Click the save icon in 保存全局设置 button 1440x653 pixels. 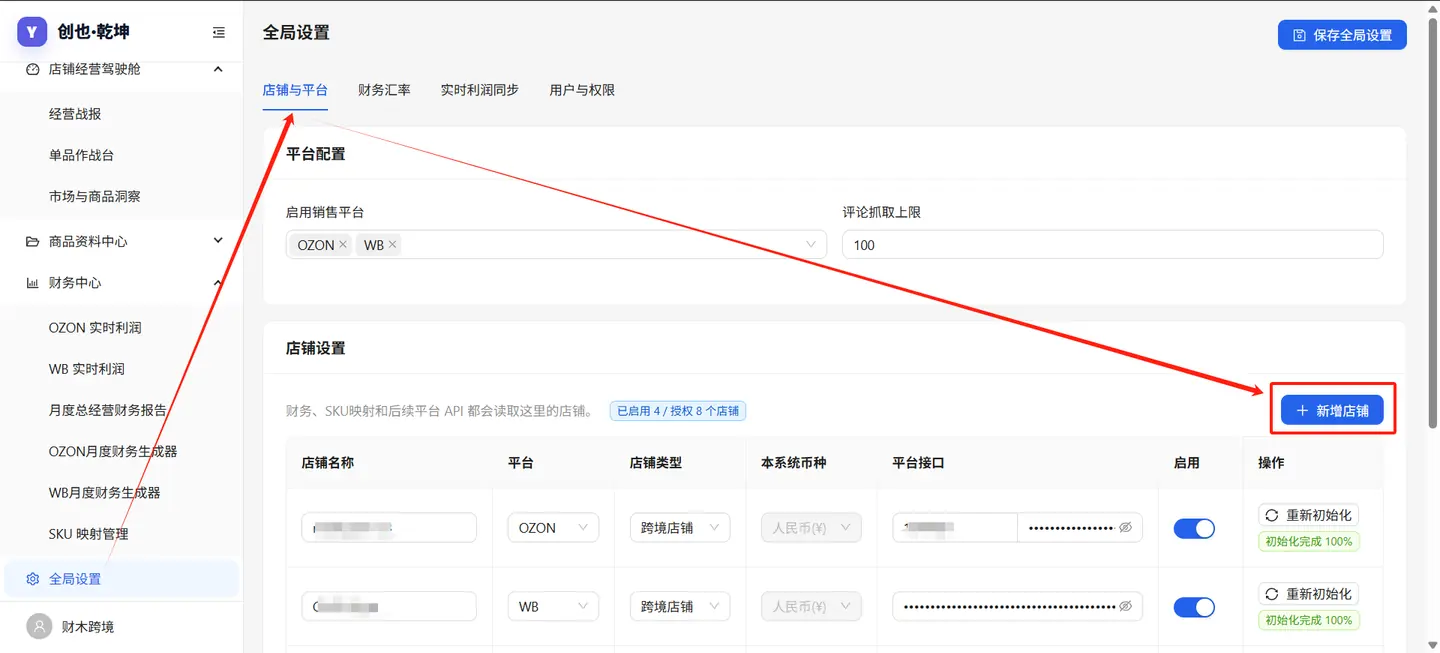[x=1300, y=35]
